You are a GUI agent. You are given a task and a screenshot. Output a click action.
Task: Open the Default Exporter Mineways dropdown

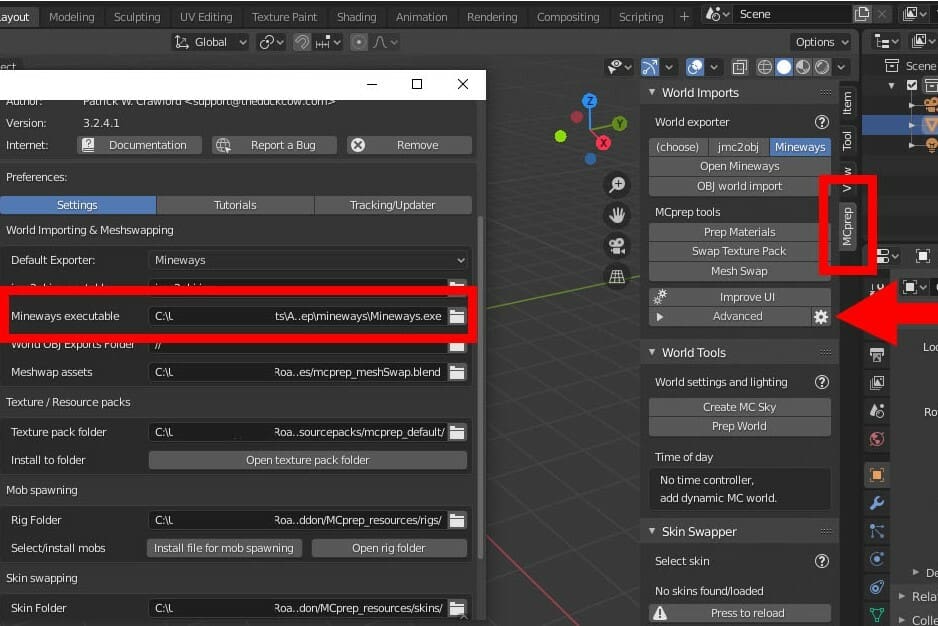point(309,260)
